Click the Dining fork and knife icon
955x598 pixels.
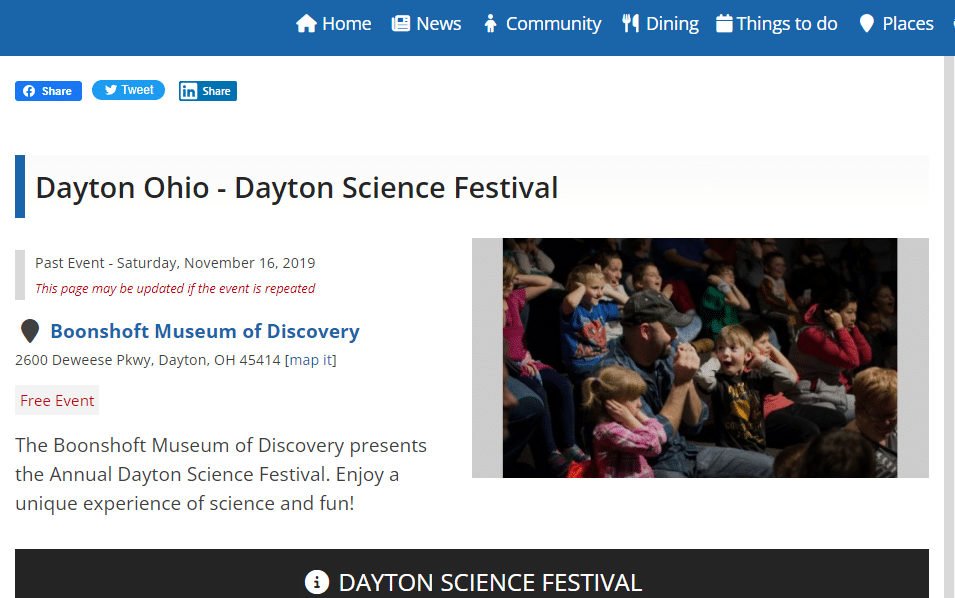click(630, 24)
